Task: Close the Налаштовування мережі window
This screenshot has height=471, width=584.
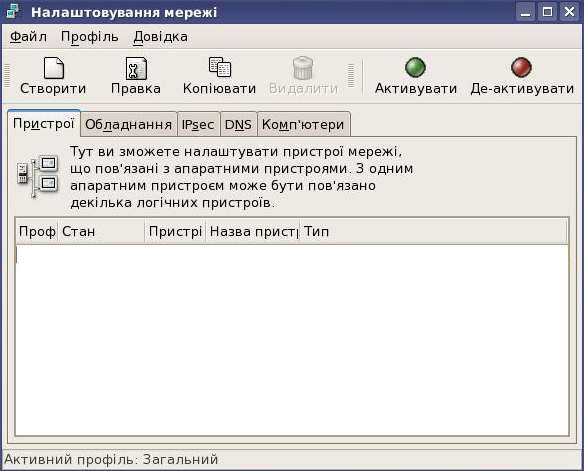Action: click(x=569, y=12)
